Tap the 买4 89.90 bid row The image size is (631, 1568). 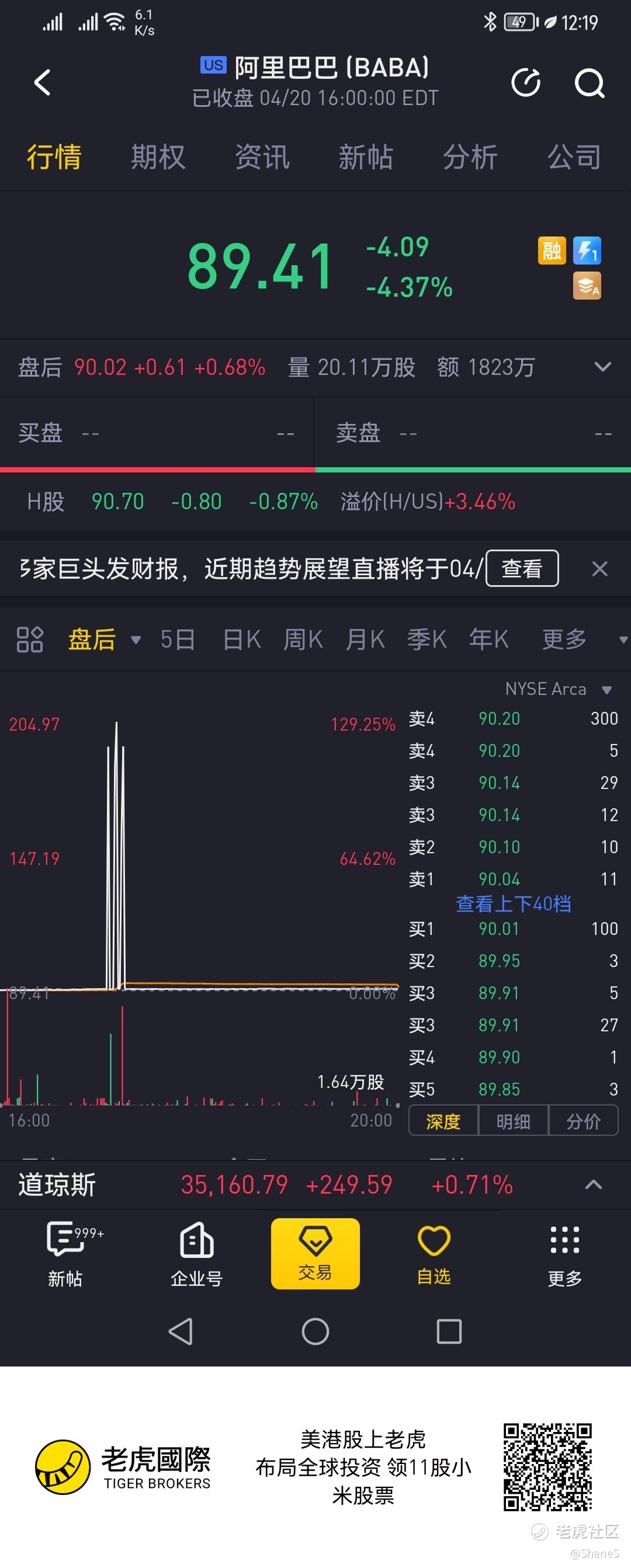coord(514,1056)
